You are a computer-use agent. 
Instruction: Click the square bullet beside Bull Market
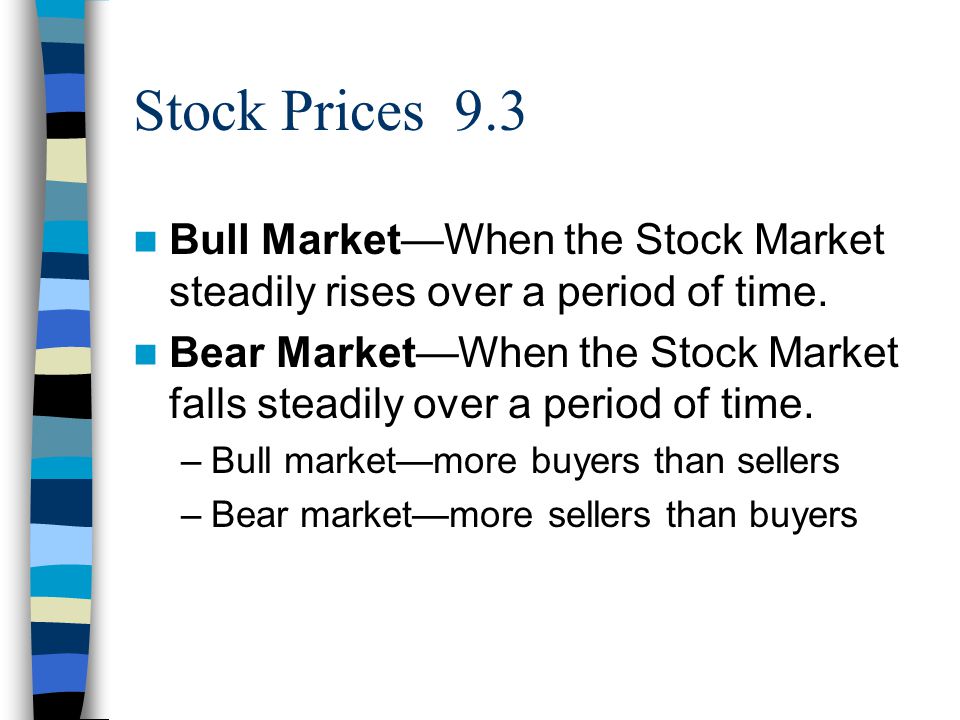(146, 241)
